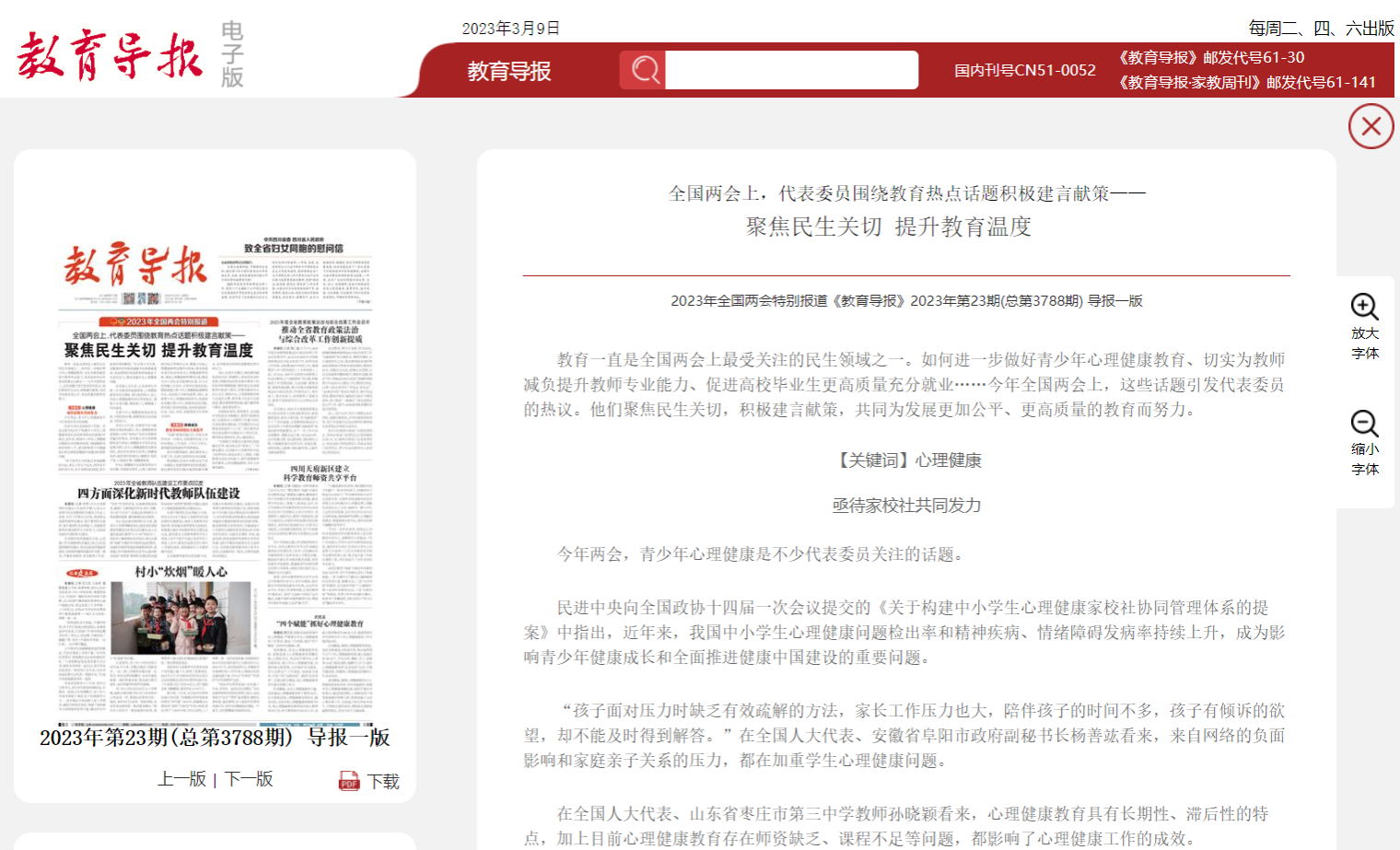Viewport: 1400px width, 850px height.
Task: Click the 电子版 label beside the logo
Action: click(232, 55)
